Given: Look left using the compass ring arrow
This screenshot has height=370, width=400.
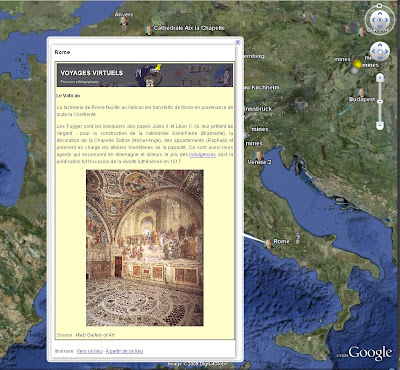Looking at the screenshot, I should tap(373, 20).
